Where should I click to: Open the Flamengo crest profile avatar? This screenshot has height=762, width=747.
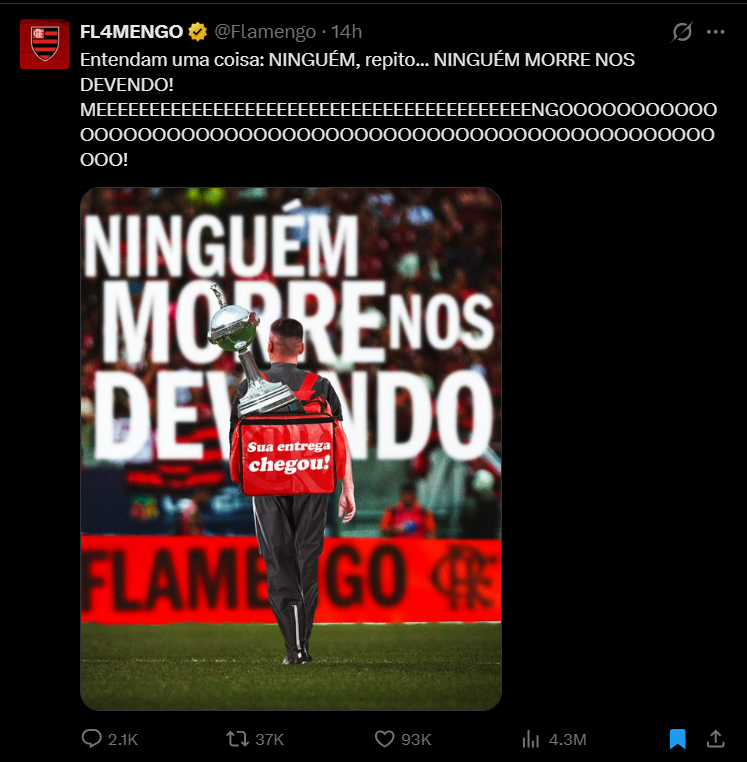click(45, 44)
